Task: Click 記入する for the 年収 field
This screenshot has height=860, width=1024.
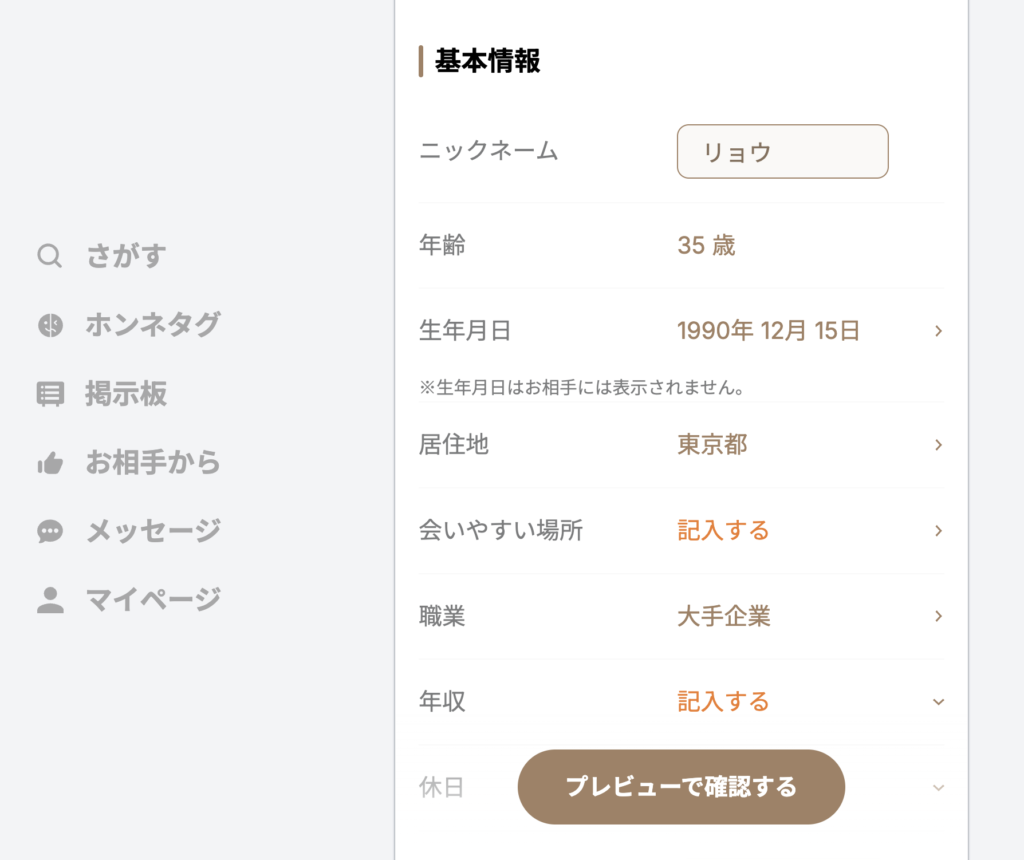Action: [x=723, y=702]
